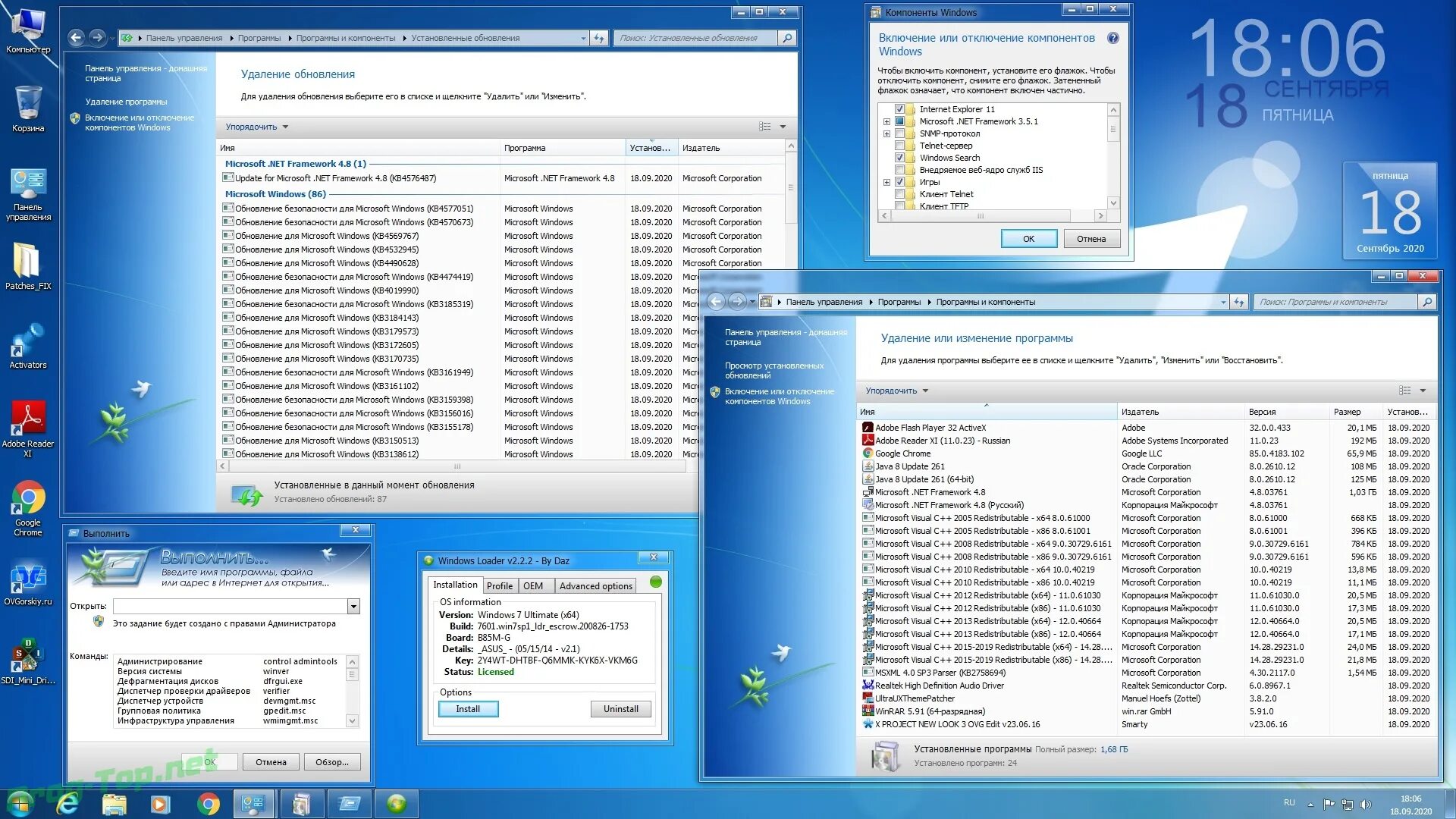Image resolution: width=1456 pixels, height=819 pixels.
Task: Enable Внедряемое веб-ядро служб IIS checkbox
Action: coord(899,170)
